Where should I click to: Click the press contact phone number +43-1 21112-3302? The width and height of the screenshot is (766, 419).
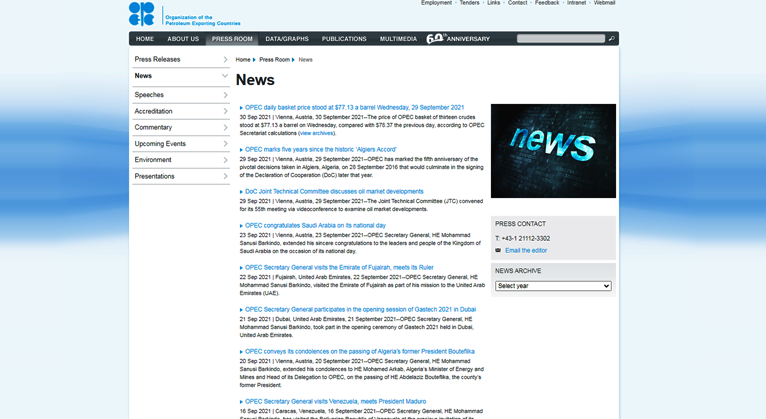click(526, 238)
